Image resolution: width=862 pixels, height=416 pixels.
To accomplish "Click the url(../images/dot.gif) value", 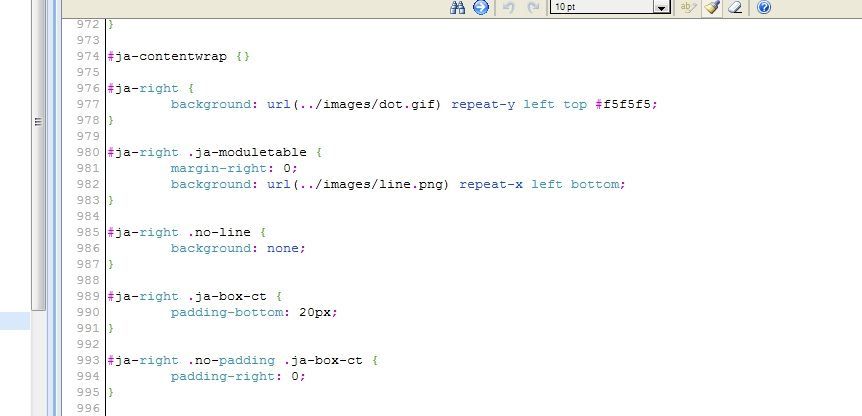I will coord(354,104).
